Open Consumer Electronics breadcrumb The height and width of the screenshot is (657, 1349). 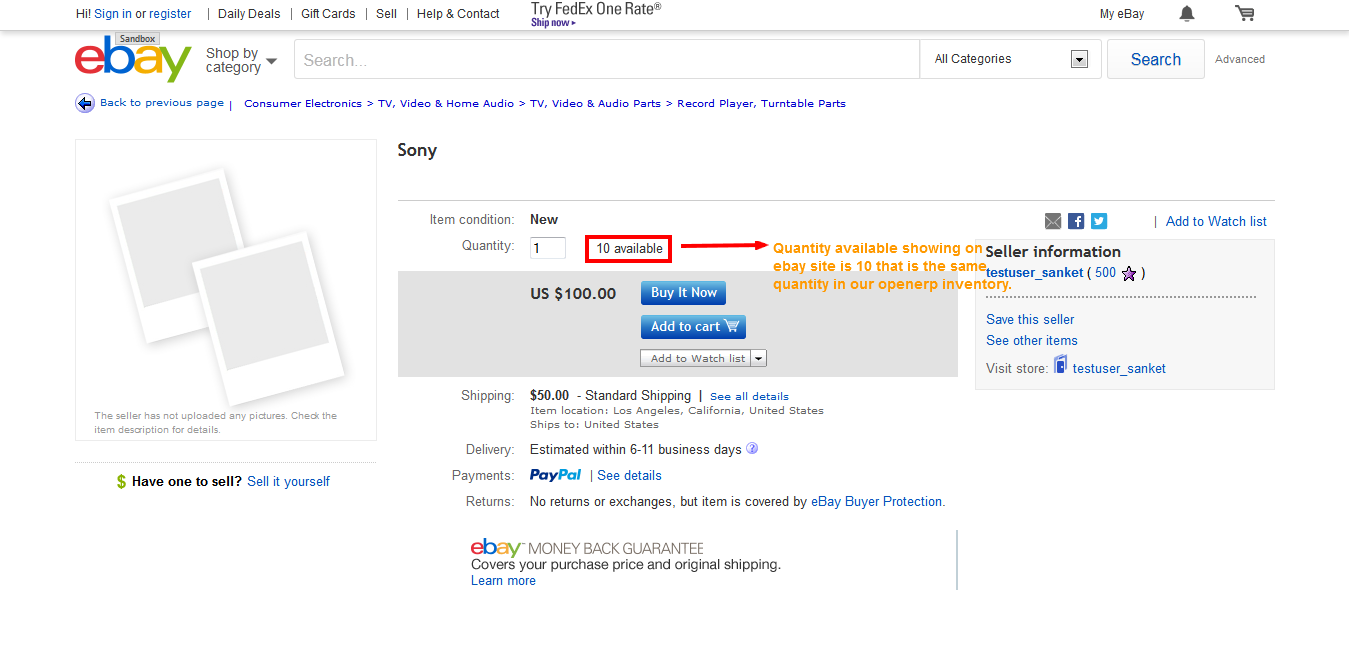coord(303,103)
